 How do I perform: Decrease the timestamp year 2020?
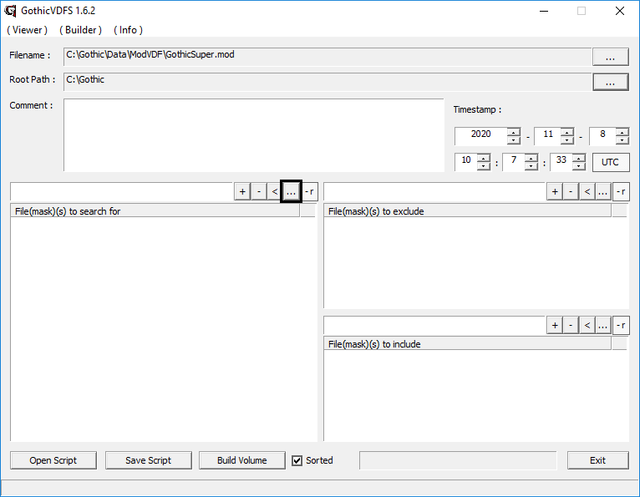(513, 140)
